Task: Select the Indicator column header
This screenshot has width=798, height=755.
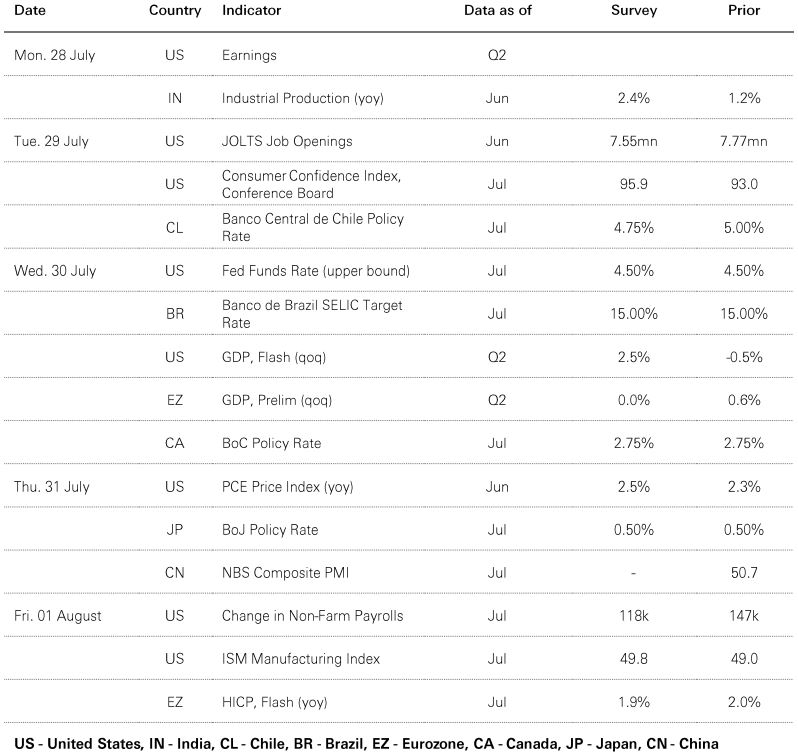Action: pos(251,10)
